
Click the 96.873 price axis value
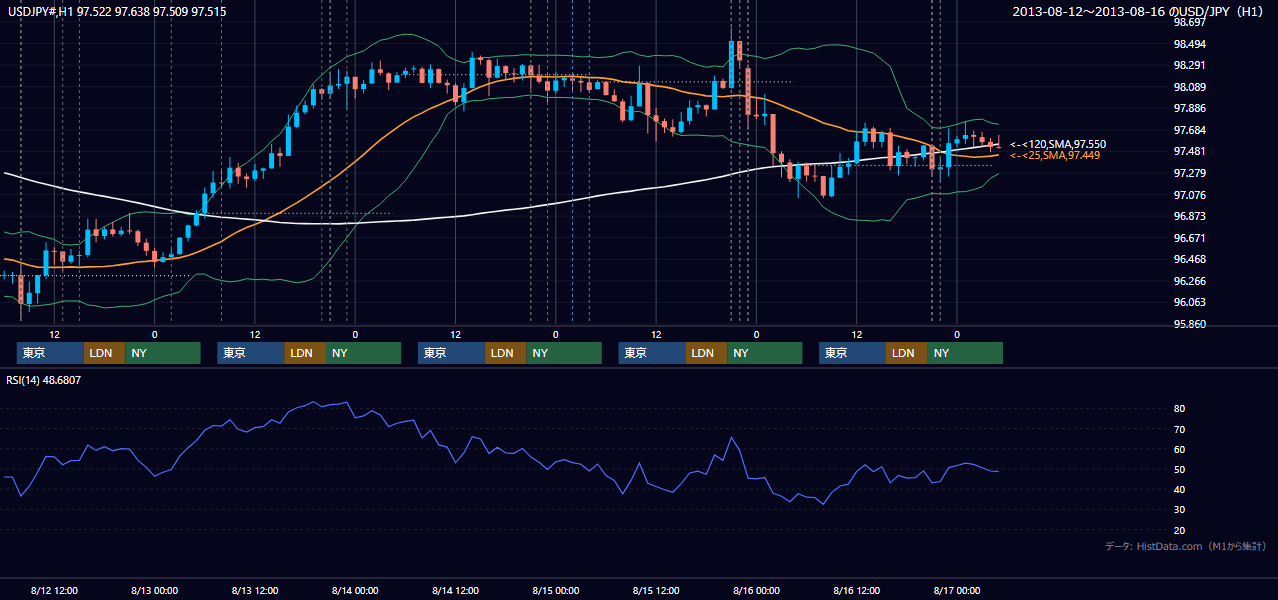pyautogui.click(x=1188, y=216)
